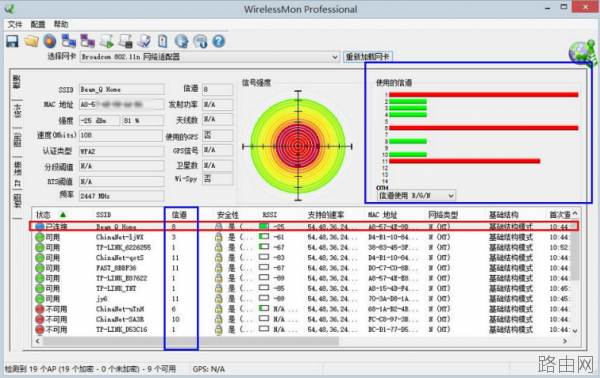Click the checkmark document toolbar icon
The height and width of the screenshot is (378, 600).
[x=144, y=41]
